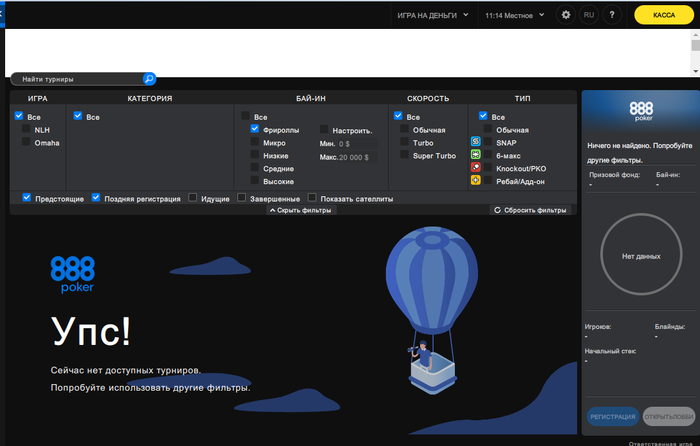Open the settings gear icon
Screen dimensions: 700x446
tap(566, 15)
